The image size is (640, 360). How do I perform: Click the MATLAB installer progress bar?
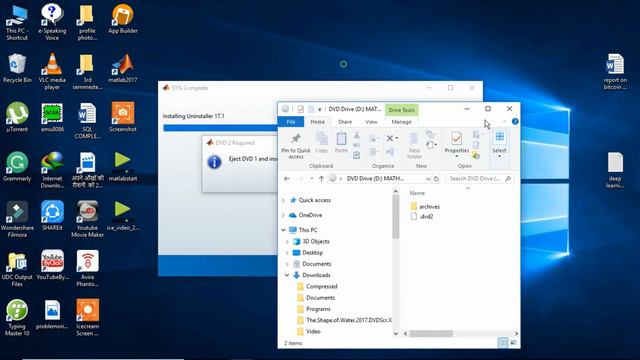pyautogui.click(x=220, y=128)
